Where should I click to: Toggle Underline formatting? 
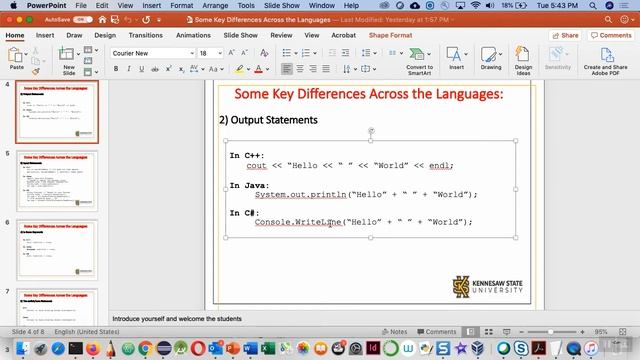142,69
